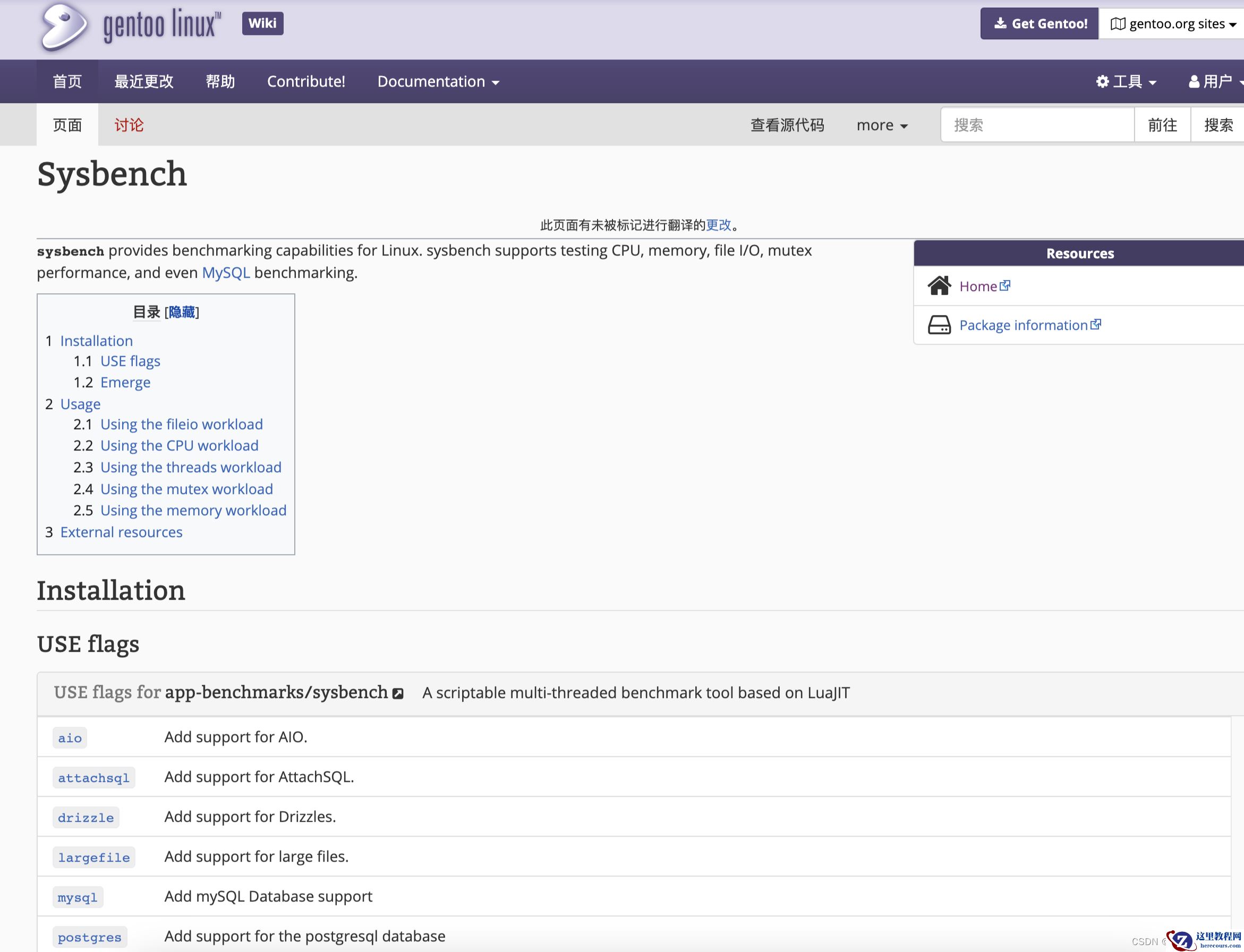This screenshot has width=1244, height=952.
Task: Click the house icon beside Home
Action: click(939, 286)
